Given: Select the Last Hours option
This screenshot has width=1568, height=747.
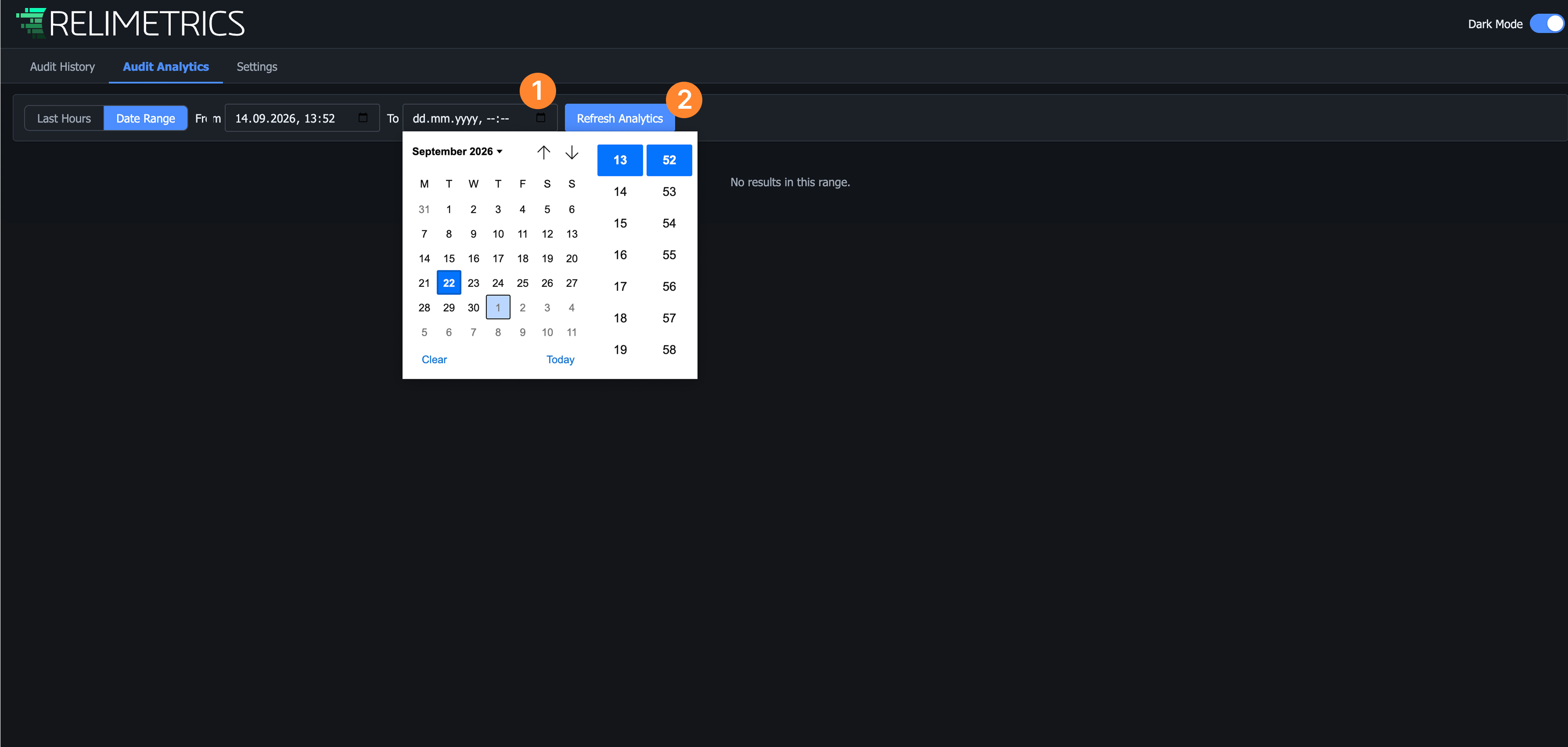Looking at the screenshot, I should click(64, 118).
